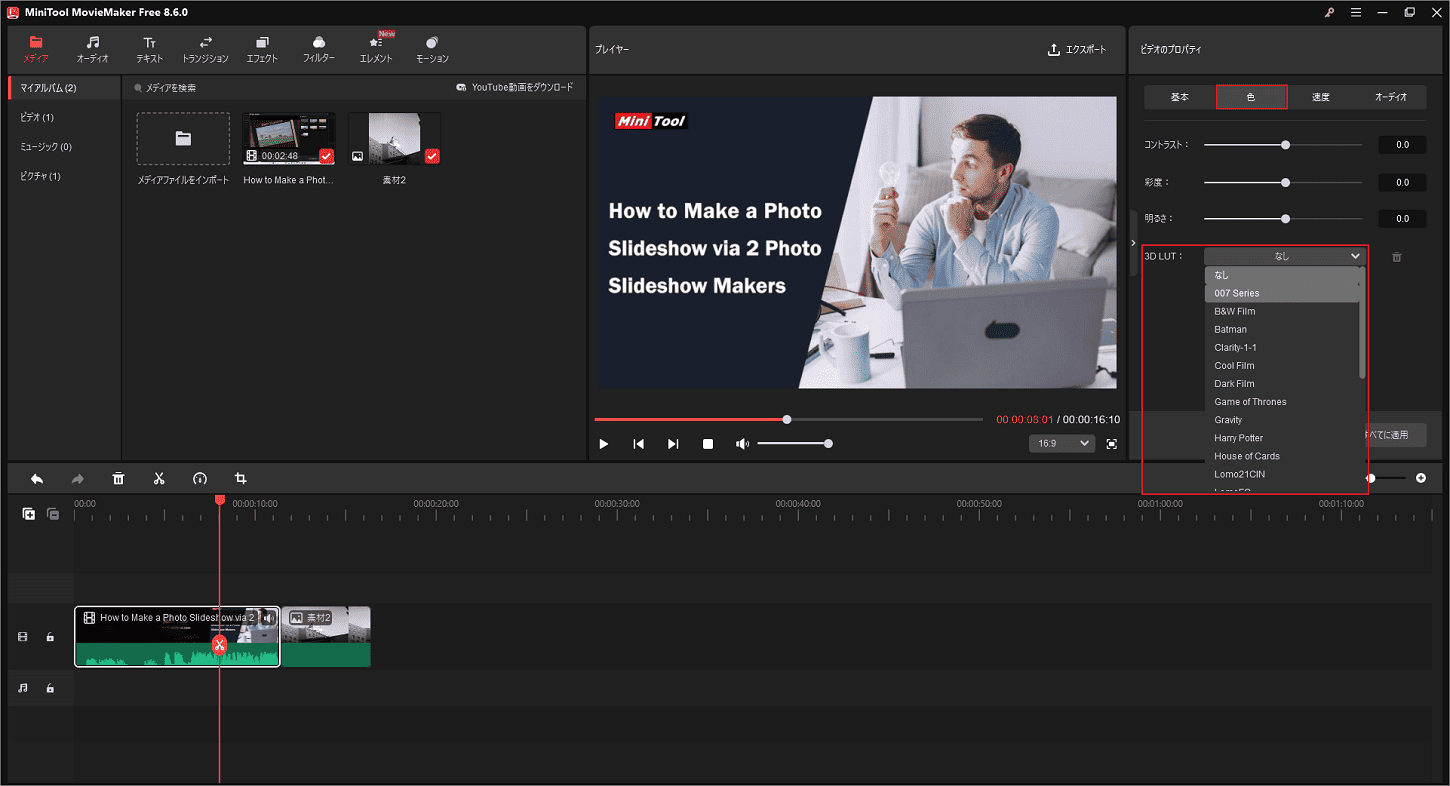Select Harry Potter from the LUT list

click(x=1238, y=437)
